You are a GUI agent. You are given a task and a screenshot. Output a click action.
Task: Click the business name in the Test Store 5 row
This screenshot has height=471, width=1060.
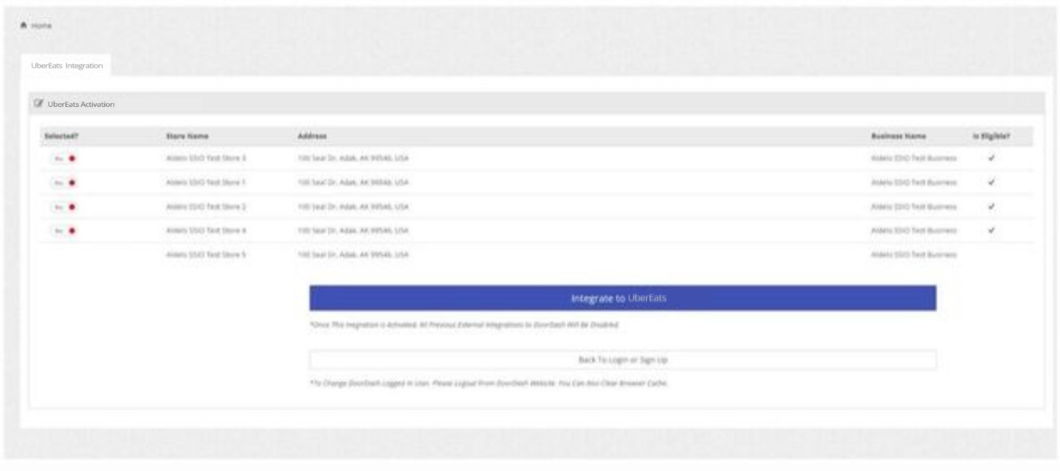point(914,255)
